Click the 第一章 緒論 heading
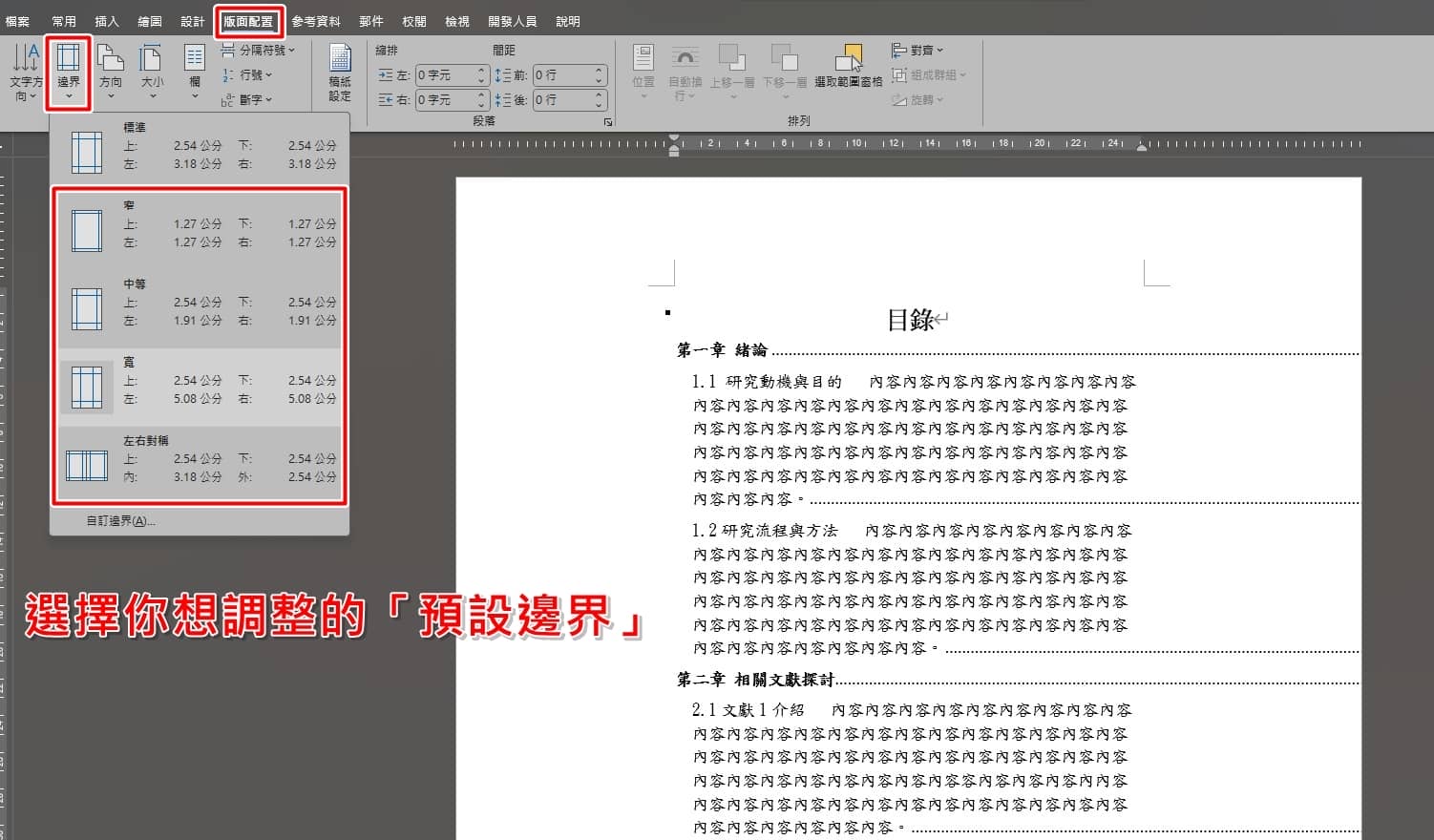Viewport: 1434px width, 840px height. pyautogui.click(x=723, y=350)
